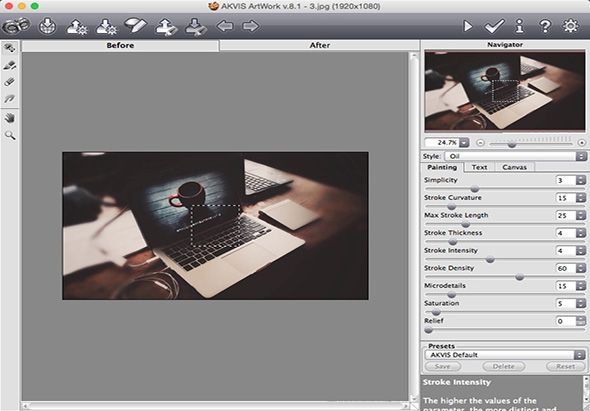The image size is (590, 411).
Task: Click the Relief value field
Action: pyautogui.click(x=566, y=321)
